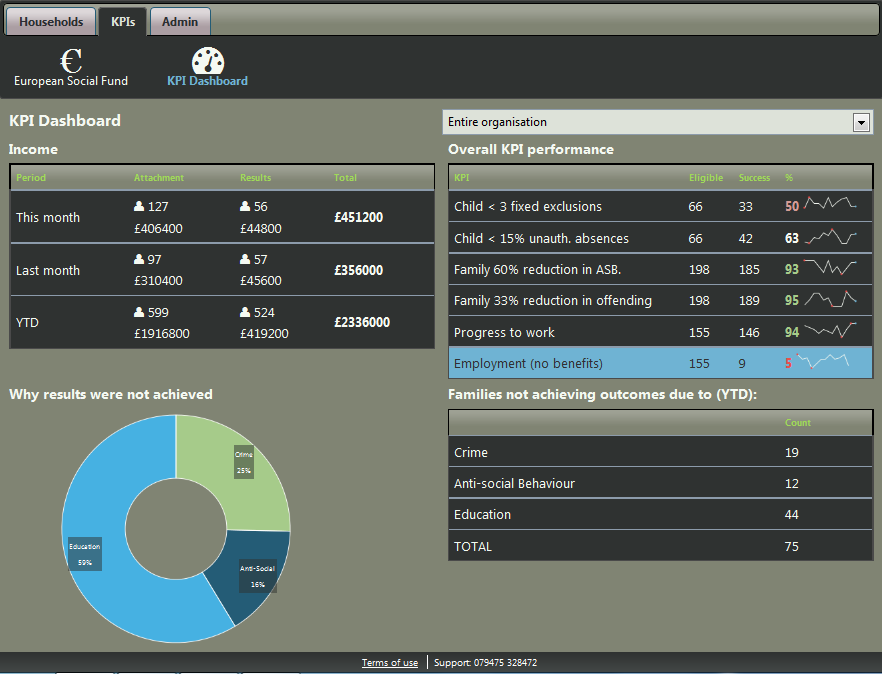
Task: Open the Terms of use link
Action: pyautogui.click(x=389, y=662)
